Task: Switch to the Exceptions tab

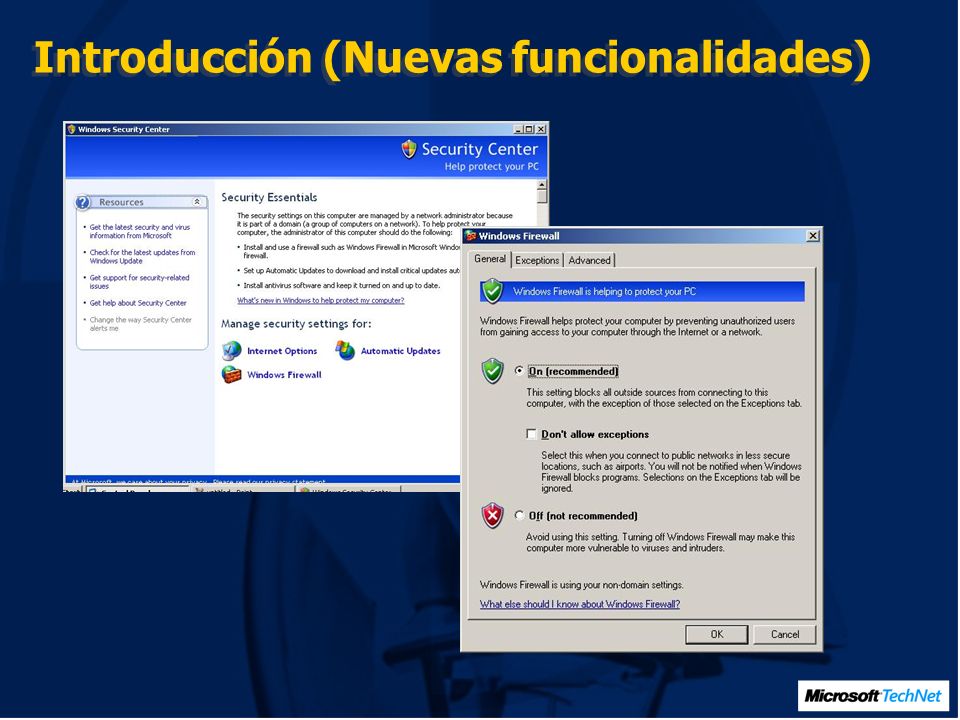Action: click(x=537, y=260)
